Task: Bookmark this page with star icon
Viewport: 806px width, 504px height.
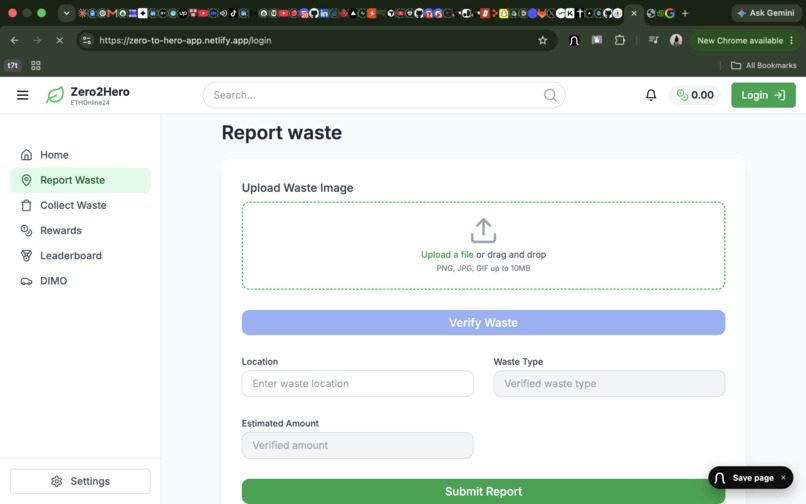Action: point(542,40)
